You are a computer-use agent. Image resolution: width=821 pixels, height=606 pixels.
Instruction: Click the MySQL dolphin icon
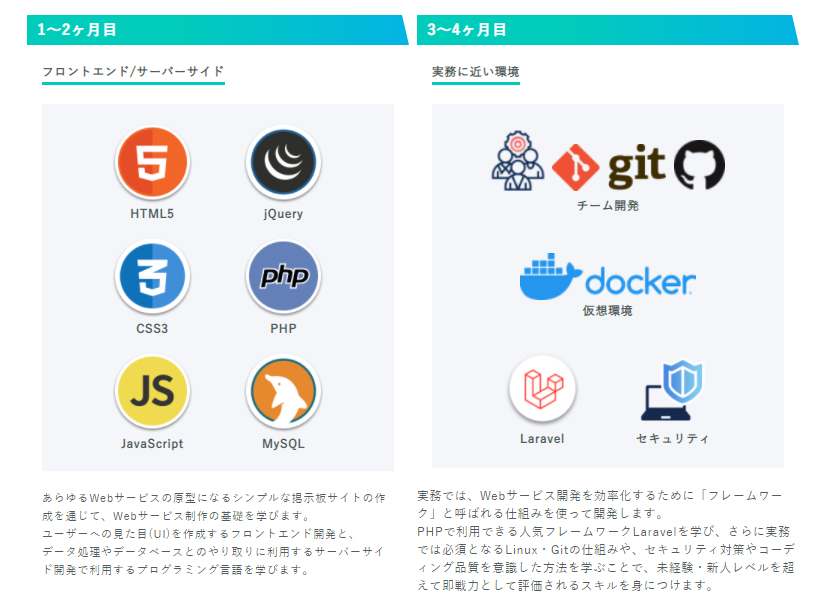point(283,391)
